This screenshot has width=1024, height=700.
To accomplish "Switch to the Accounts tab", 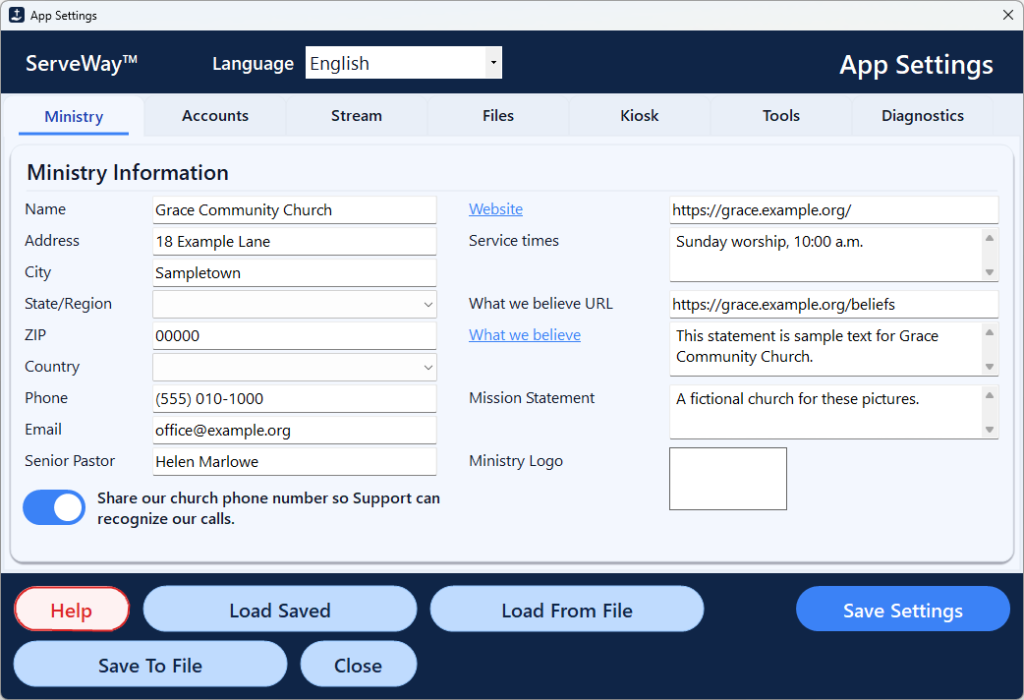I will 215,116.
